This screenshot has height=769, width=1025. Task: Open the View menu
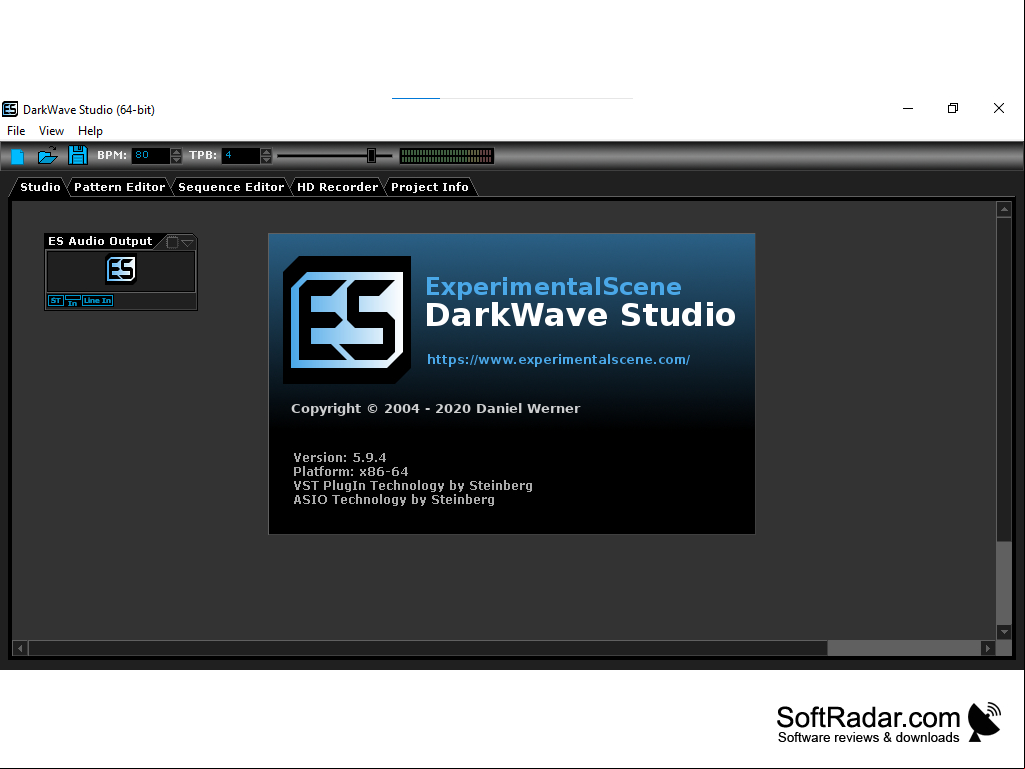pyautogui.click(x=51, y=131)
